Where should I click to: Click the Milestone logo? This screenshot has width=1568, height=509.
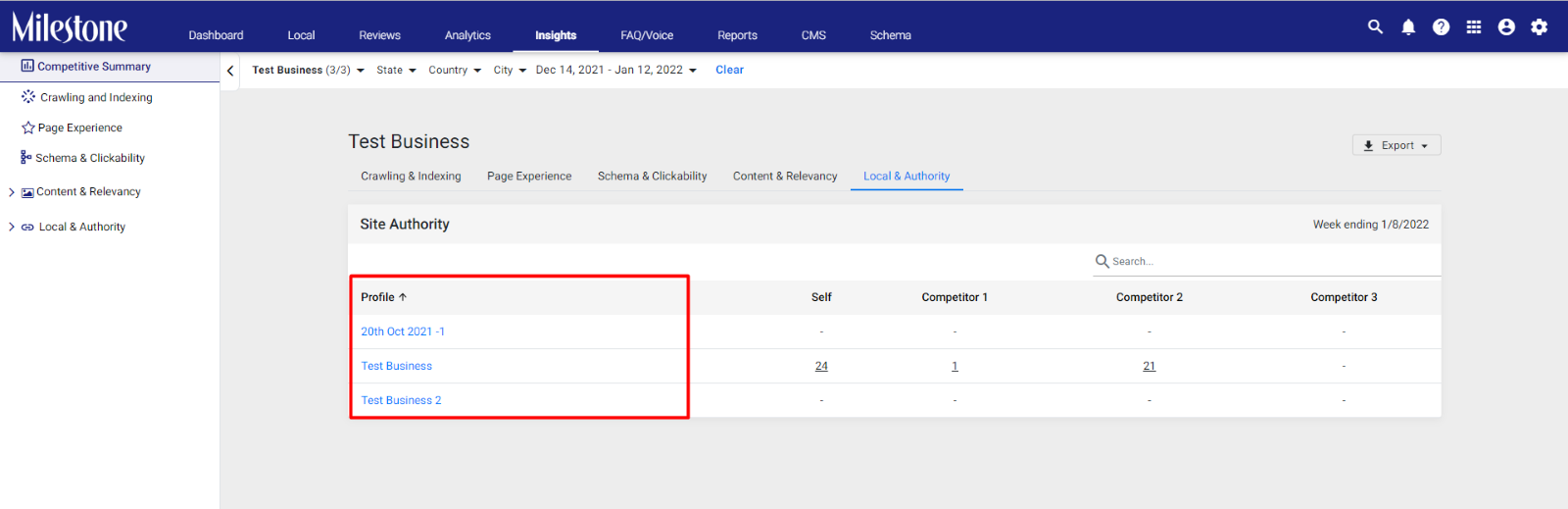click(x=70, y=26)
